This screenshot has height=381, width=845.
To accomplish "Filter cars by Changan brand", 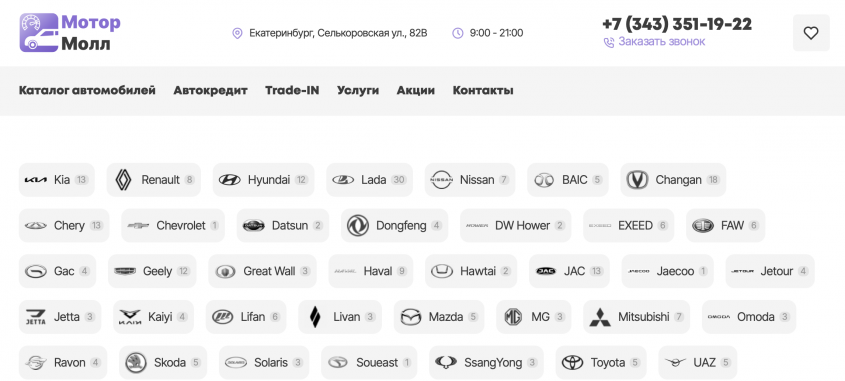I will coord(673,180).
